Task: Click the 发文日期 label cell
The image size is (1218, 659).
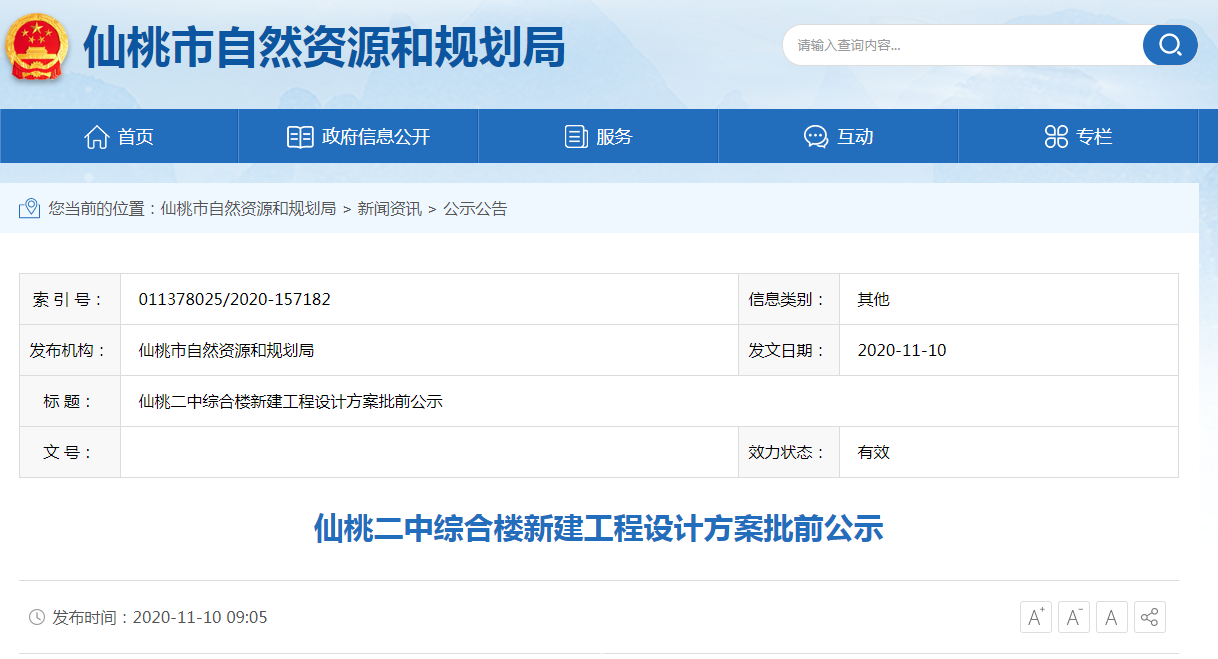Action: click(789, 350)
